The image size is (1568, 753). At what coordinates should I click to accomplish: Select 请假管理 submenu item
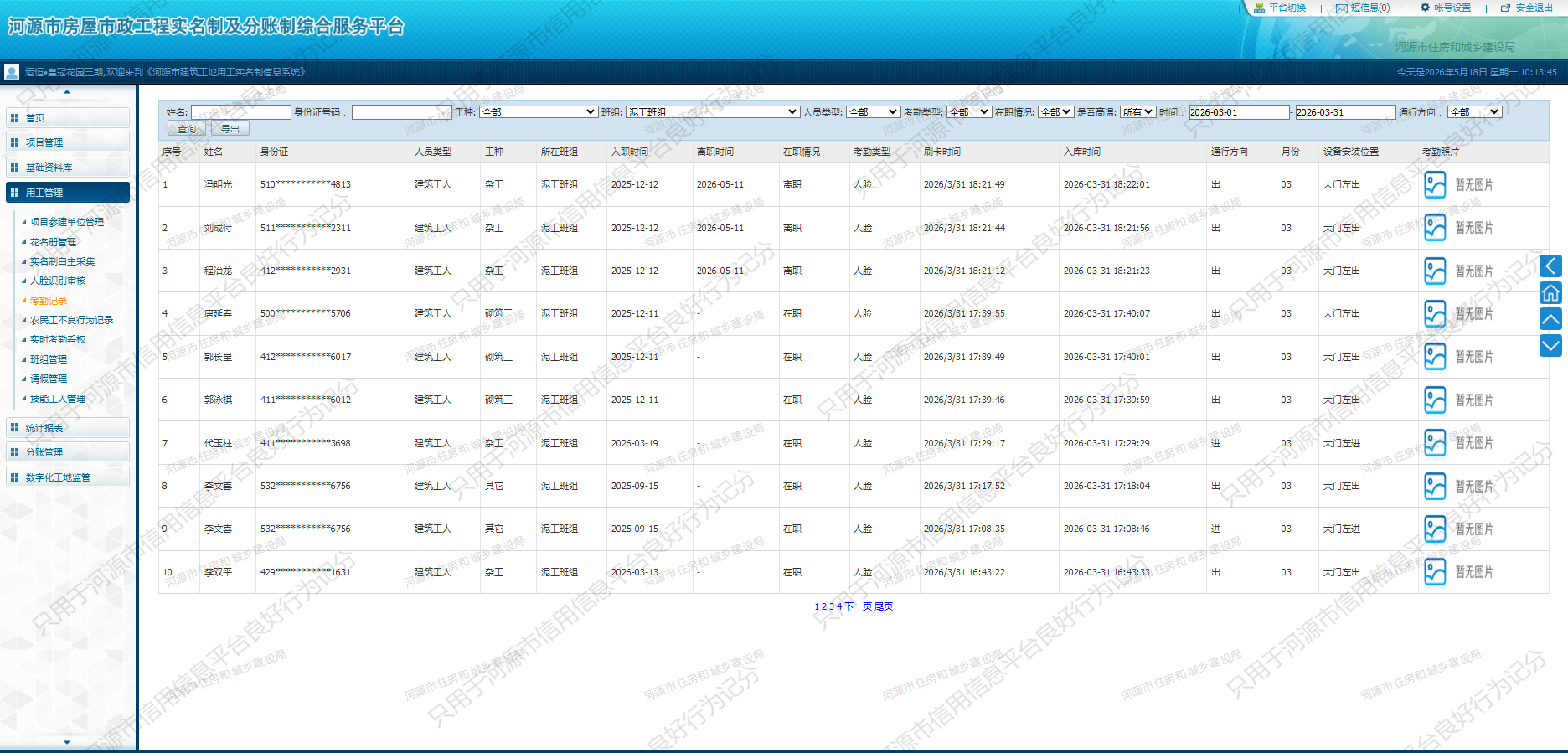[49, 379]
